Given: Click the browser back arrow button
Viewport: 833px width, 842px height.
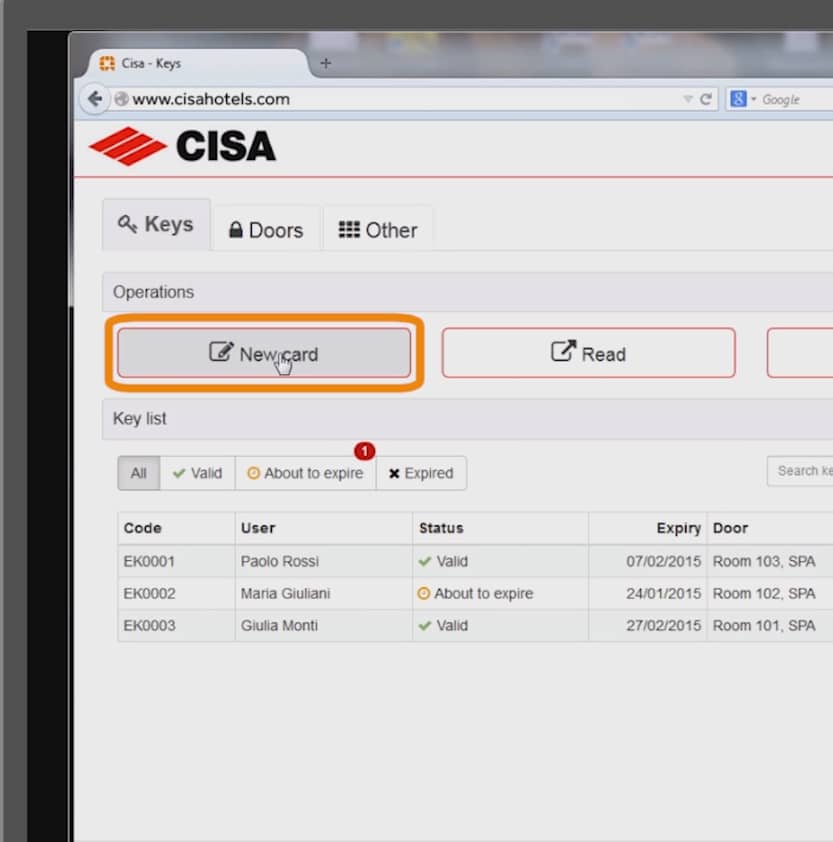Looking at the screenshot, I should tap(94, 99).
